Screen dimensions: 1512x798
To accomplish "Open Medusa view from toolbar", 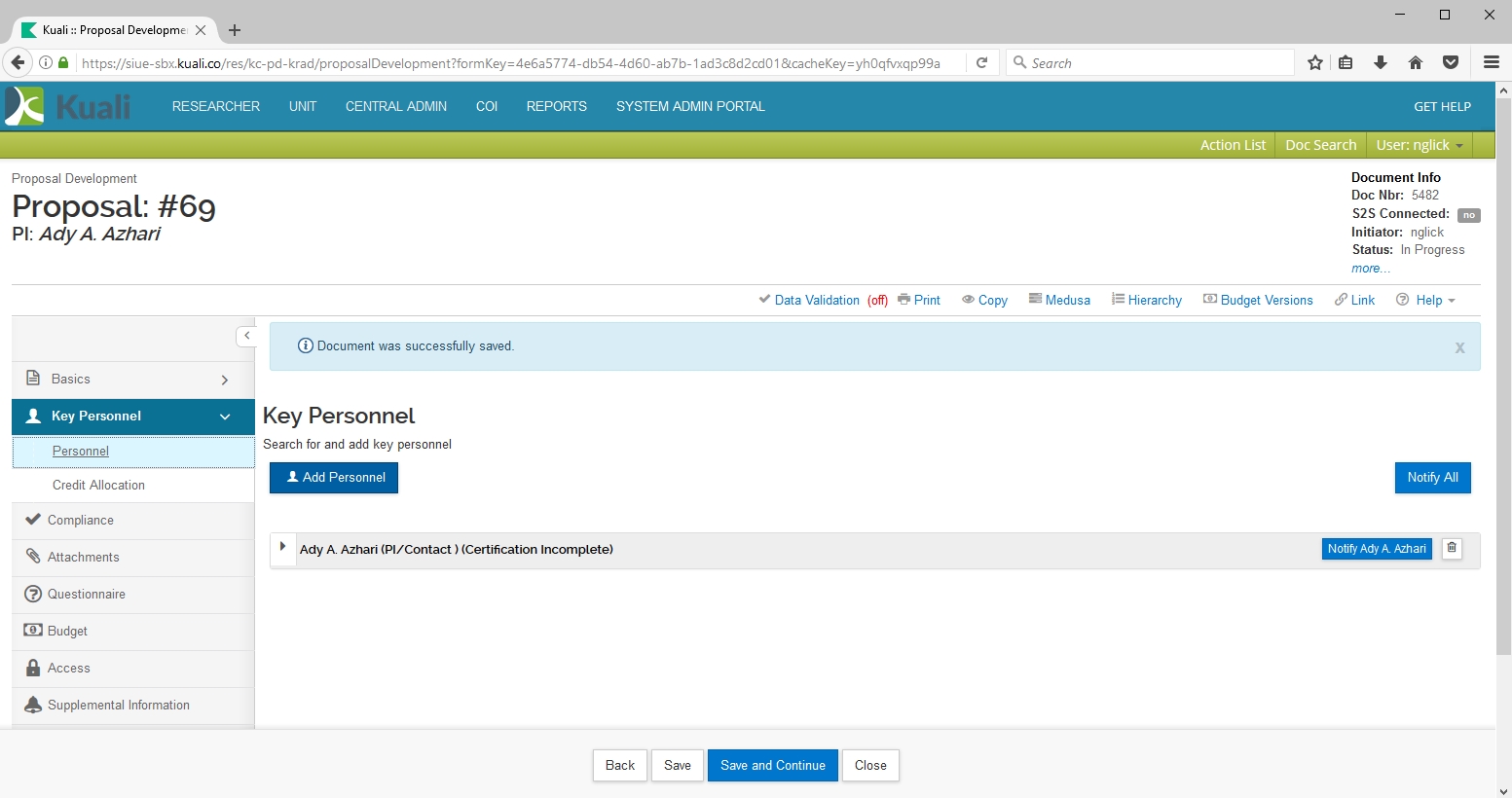I will pyautogui.click(x=1059, y=300).
